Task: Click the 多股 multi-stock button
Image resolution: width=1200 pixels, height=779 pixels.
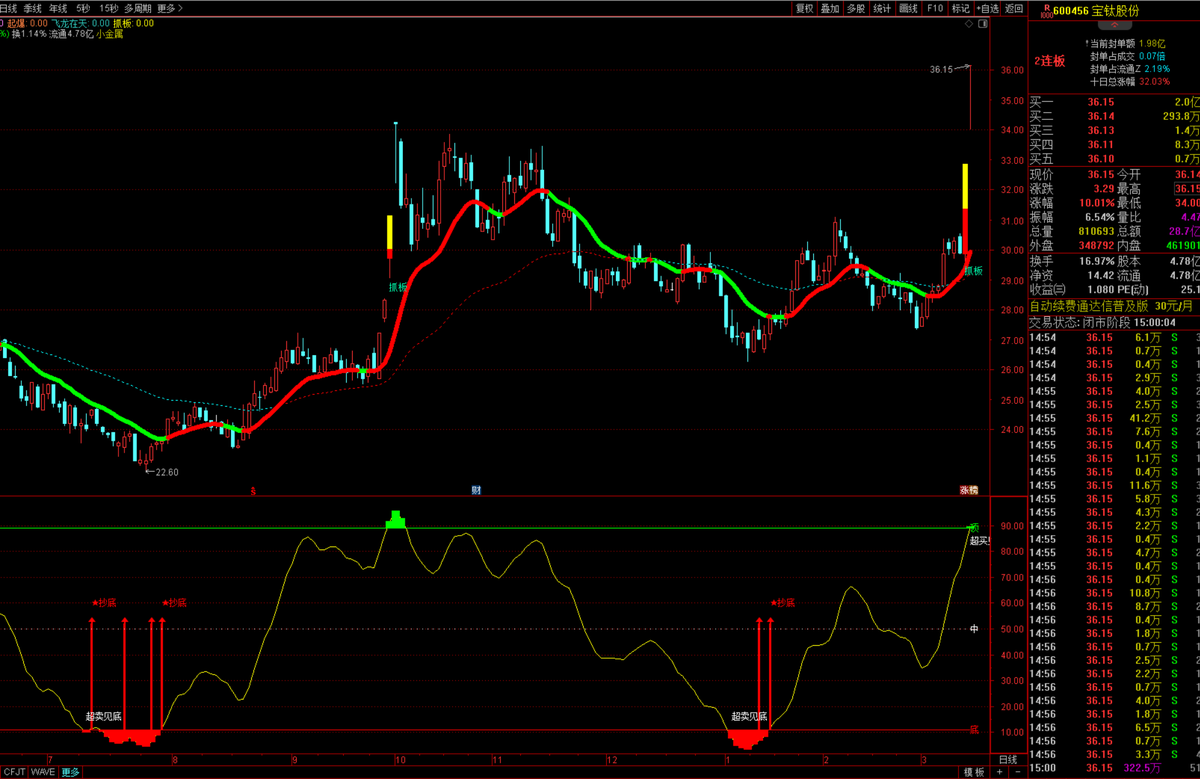Action: [856, 8]
